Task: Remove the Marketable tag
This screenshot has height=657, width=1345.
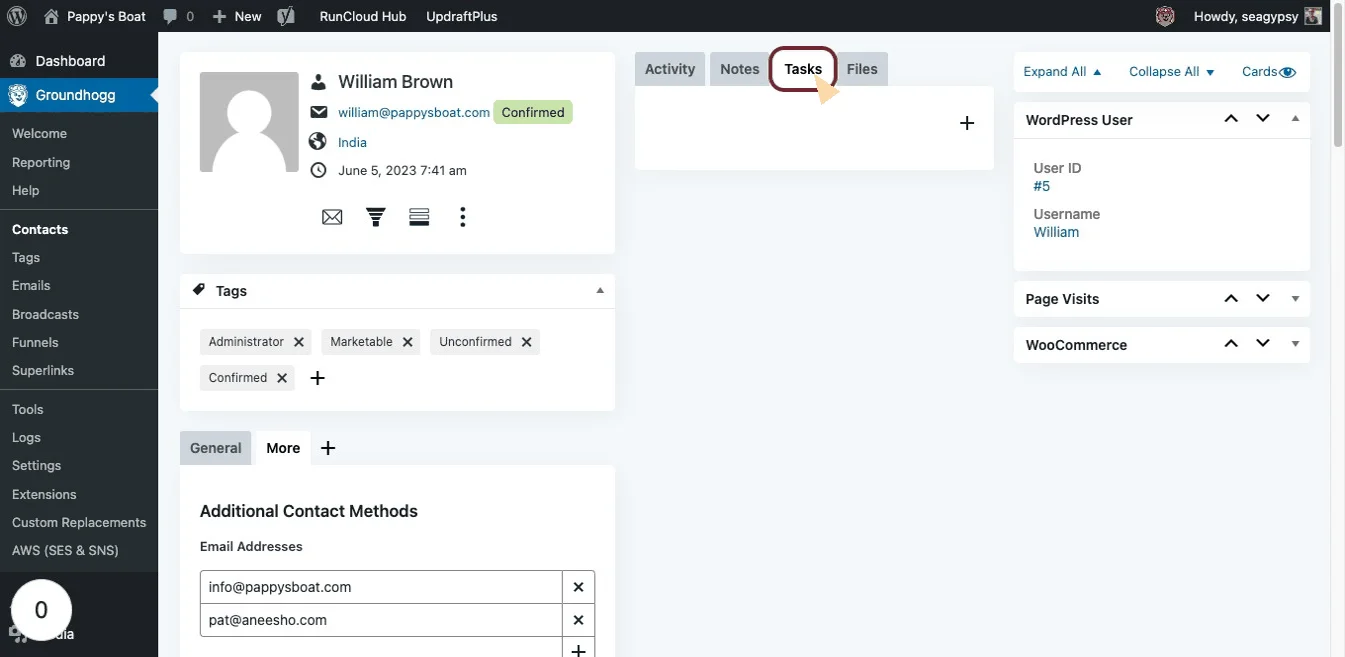Action: [407, 342]
